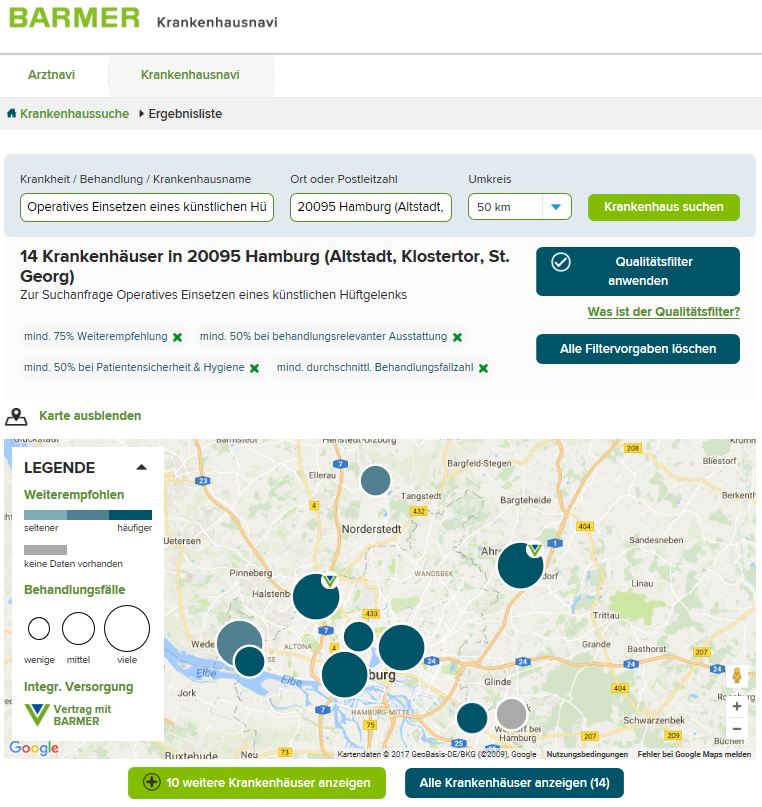Select the Krankenhausnavi tab
The width and height of the screenshot is (762, 807).
click(190, 75)
